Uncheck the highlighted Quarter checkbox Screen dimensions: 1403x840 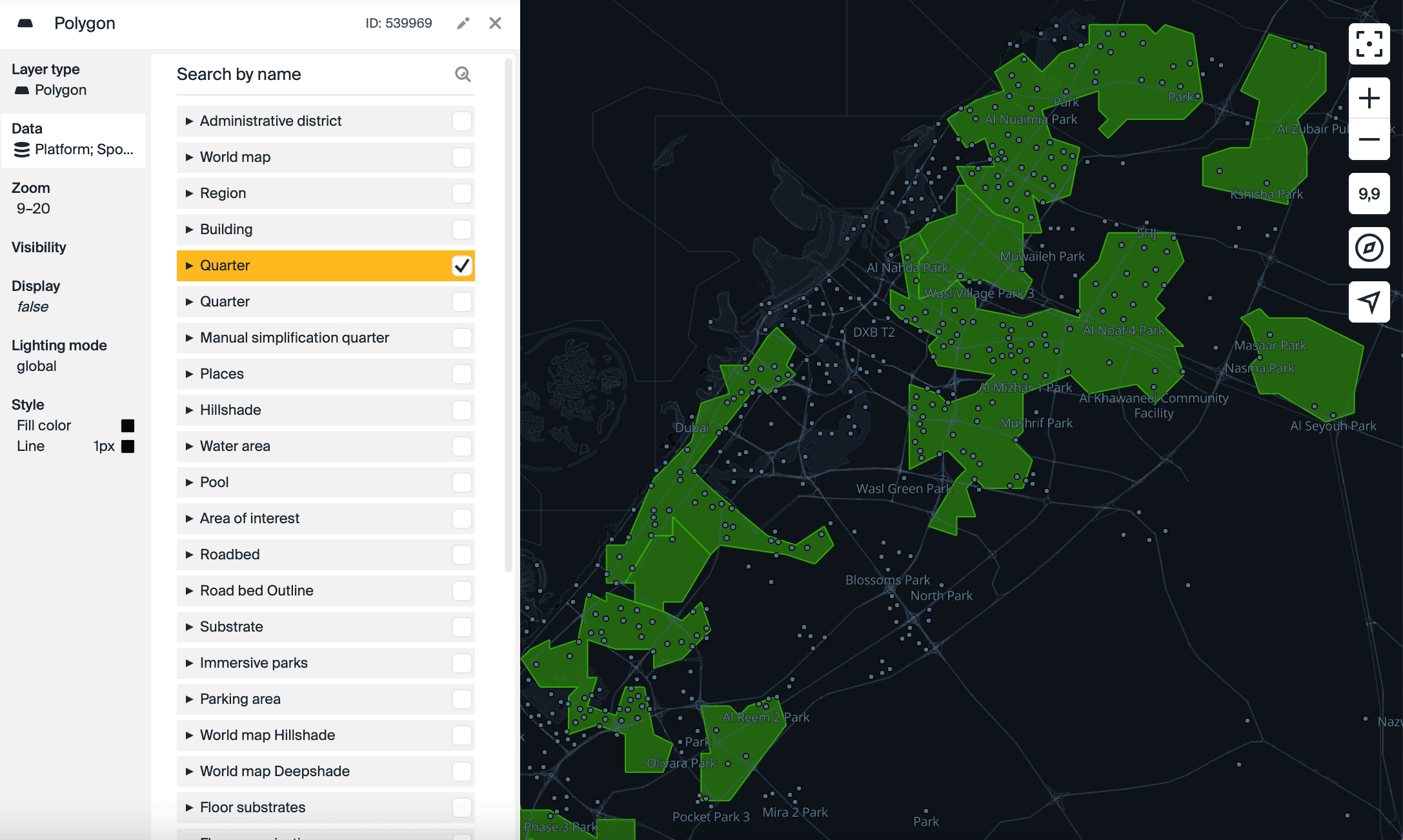(462, 266)
